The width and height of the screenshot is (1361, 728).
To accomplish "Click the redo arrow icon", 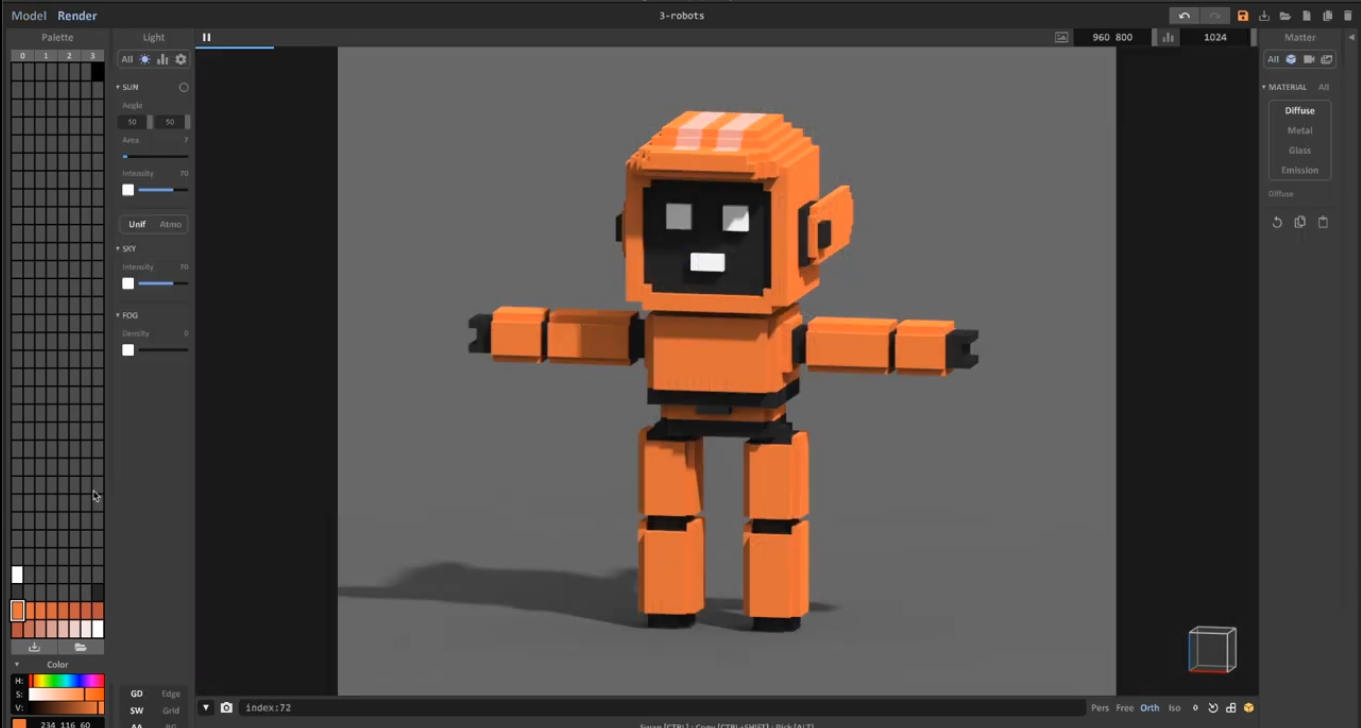I will [x=1214, y=16].
